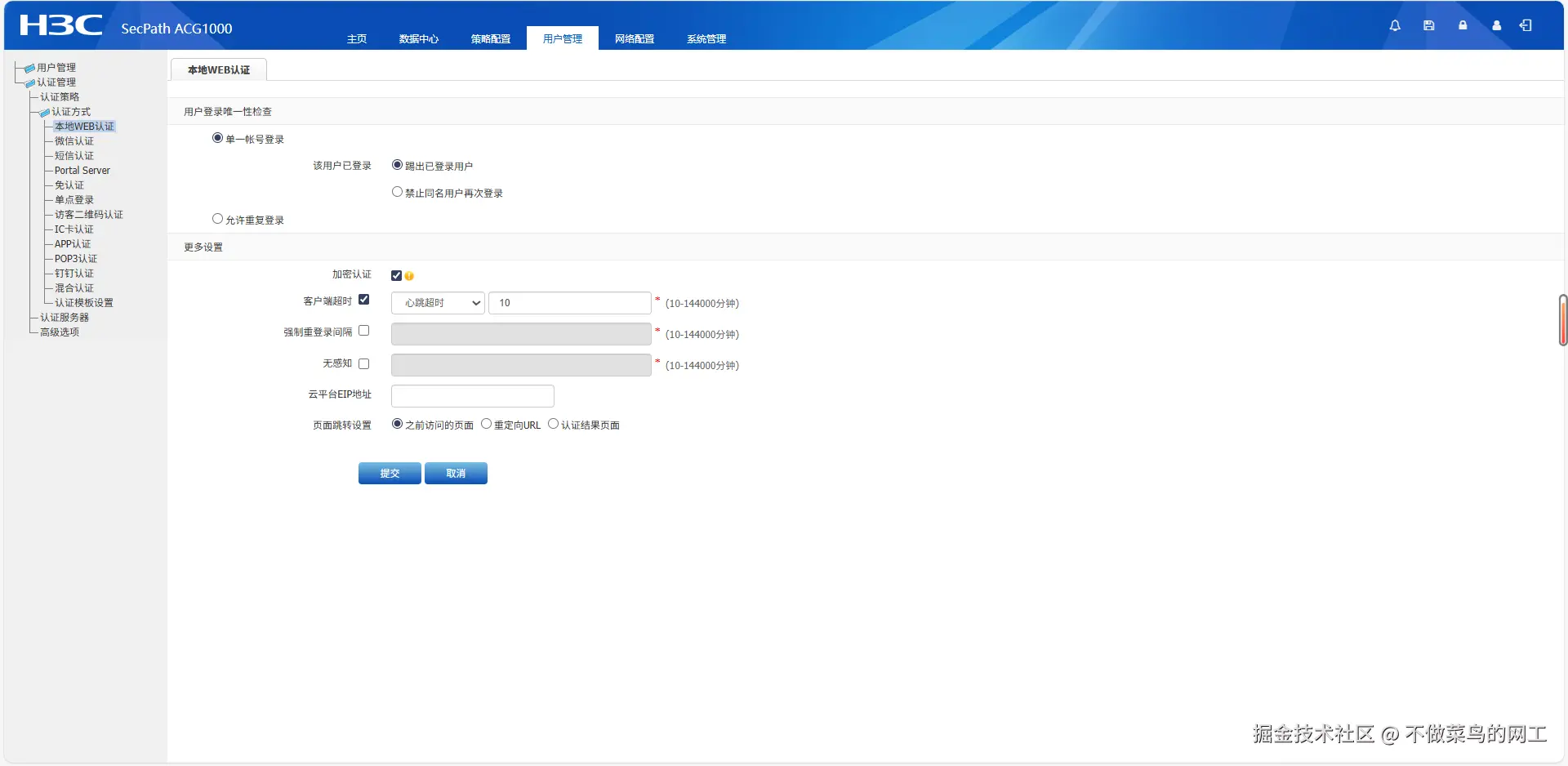Click the 强制重登录间隔 minutes input field
Viewport: 1568px width, 766px height.
click(x=521, y=334)
